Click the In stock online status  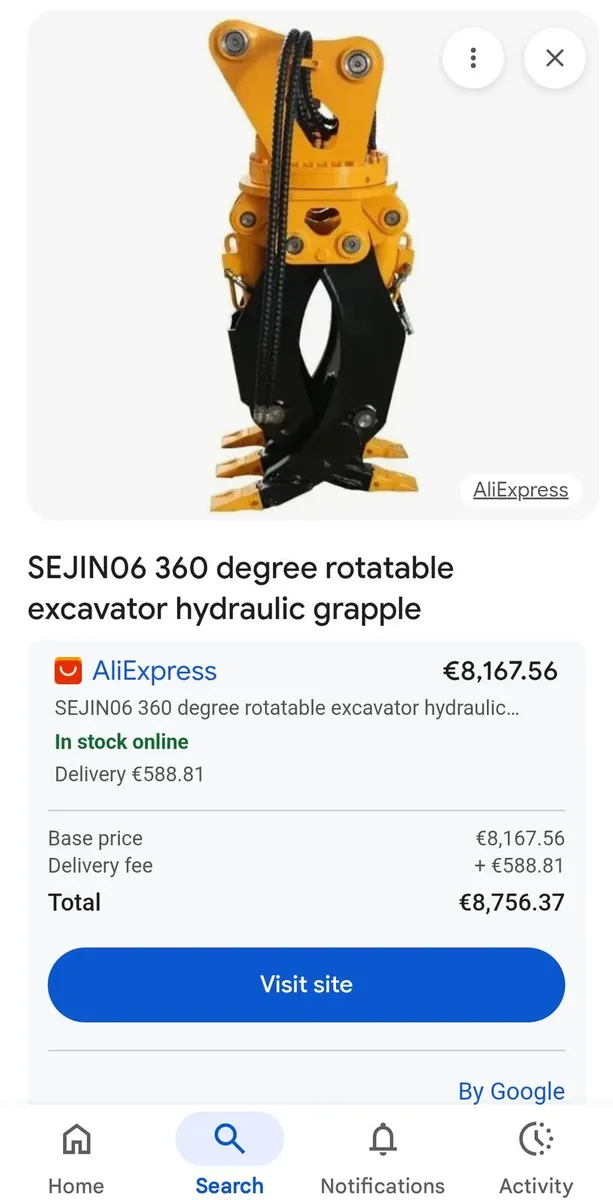point(121,742)
